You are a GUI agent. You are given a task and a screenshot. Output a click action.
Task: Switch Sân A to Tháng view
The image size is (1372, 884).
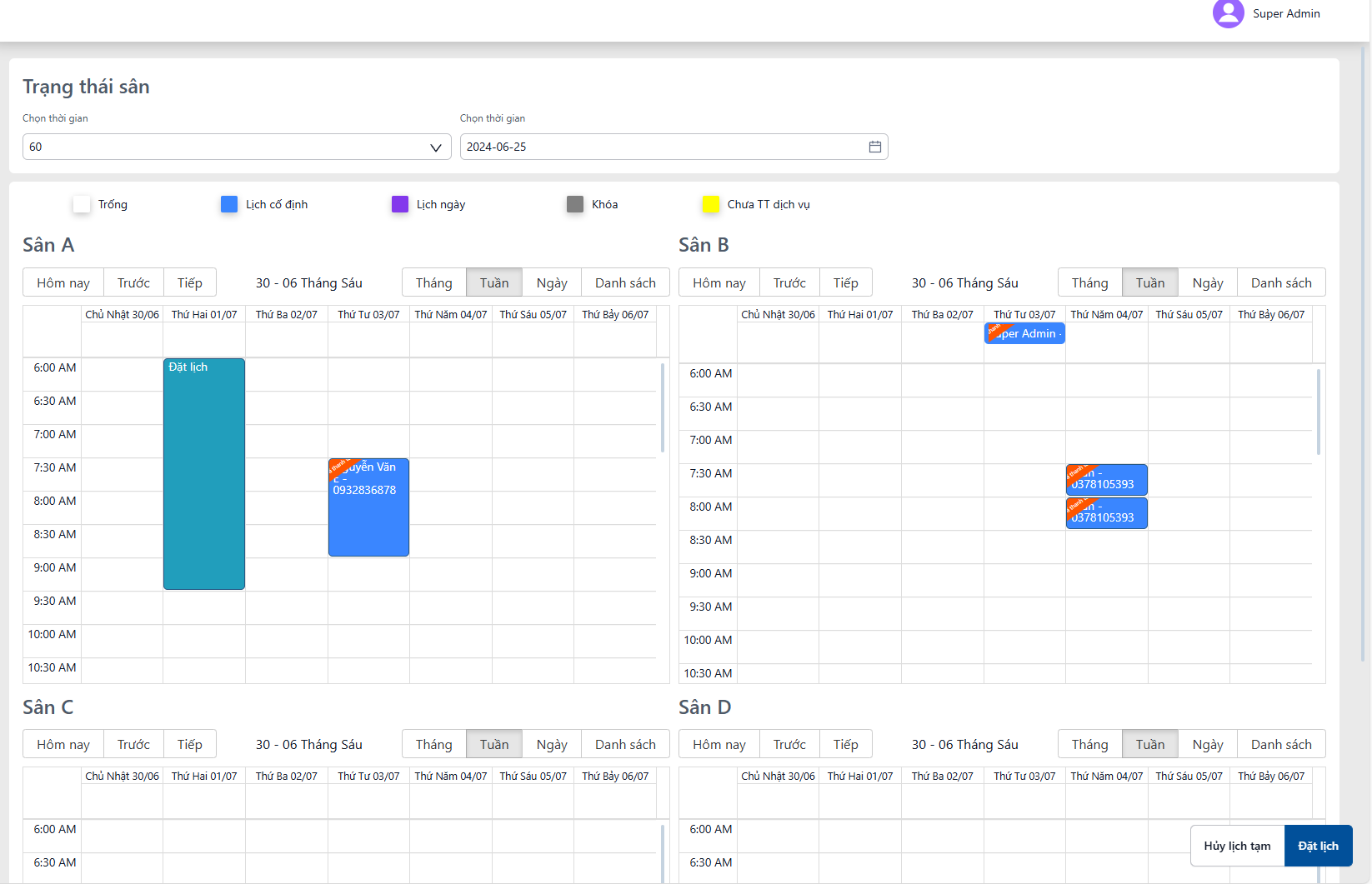434,282
